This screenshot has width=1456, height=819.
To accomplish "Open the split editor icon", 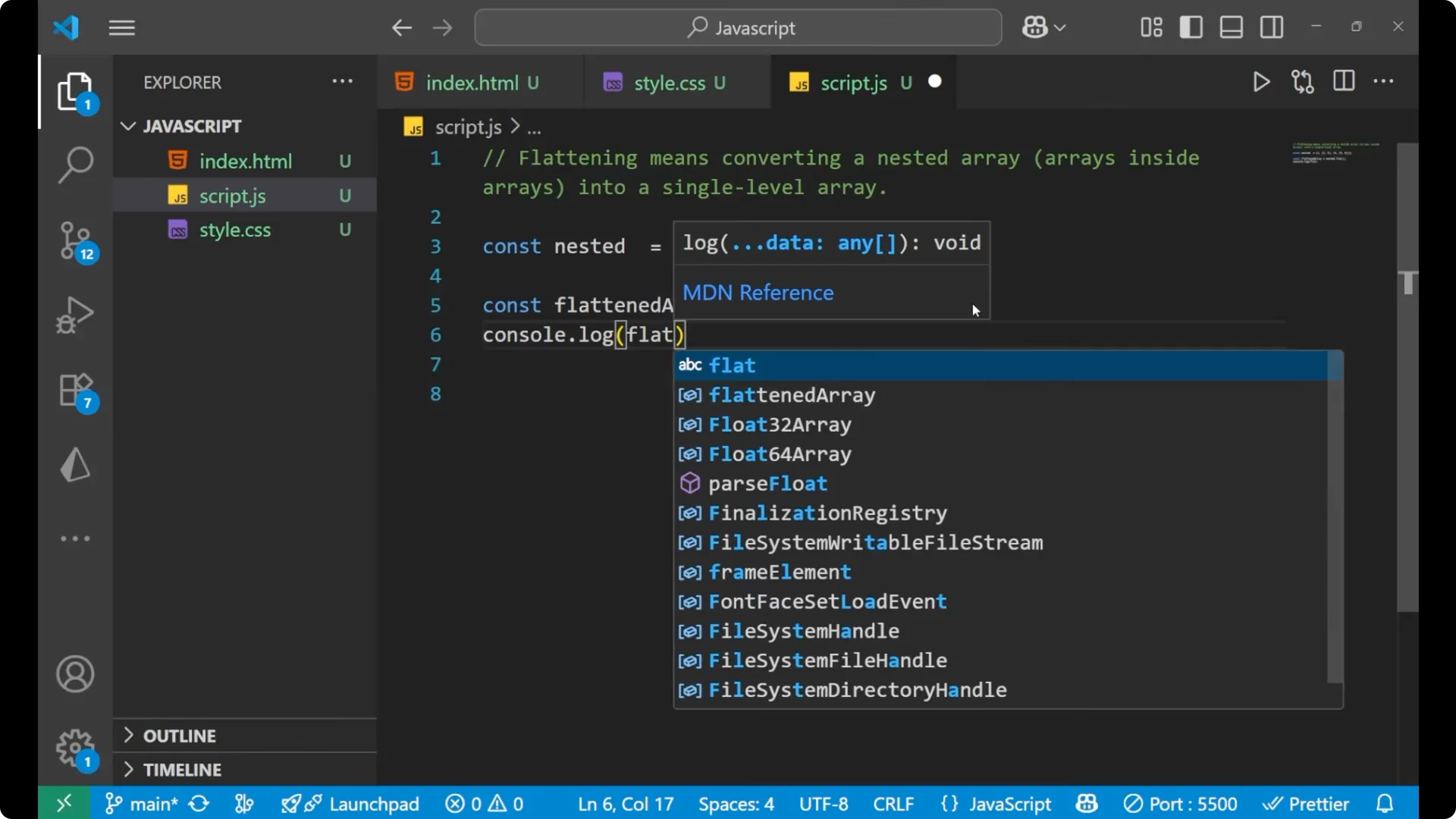I will [x=1343, y=81].
